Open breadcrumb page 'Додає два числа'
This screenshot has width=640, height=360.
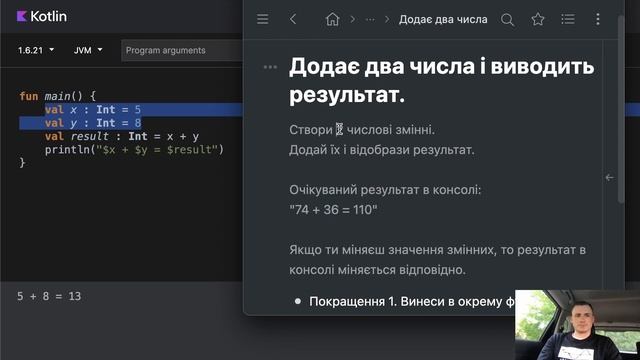pos(443,19)
